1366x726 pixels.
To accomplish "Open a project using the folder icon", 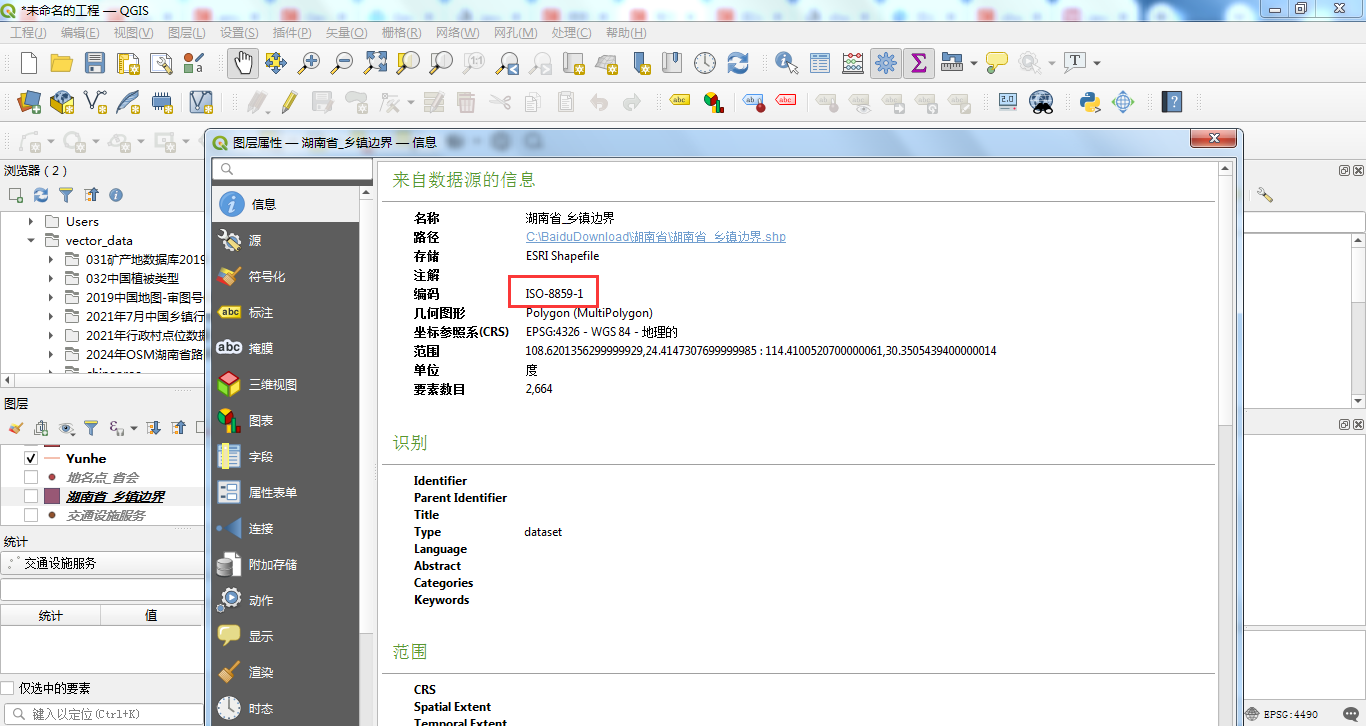I will 62,63.
